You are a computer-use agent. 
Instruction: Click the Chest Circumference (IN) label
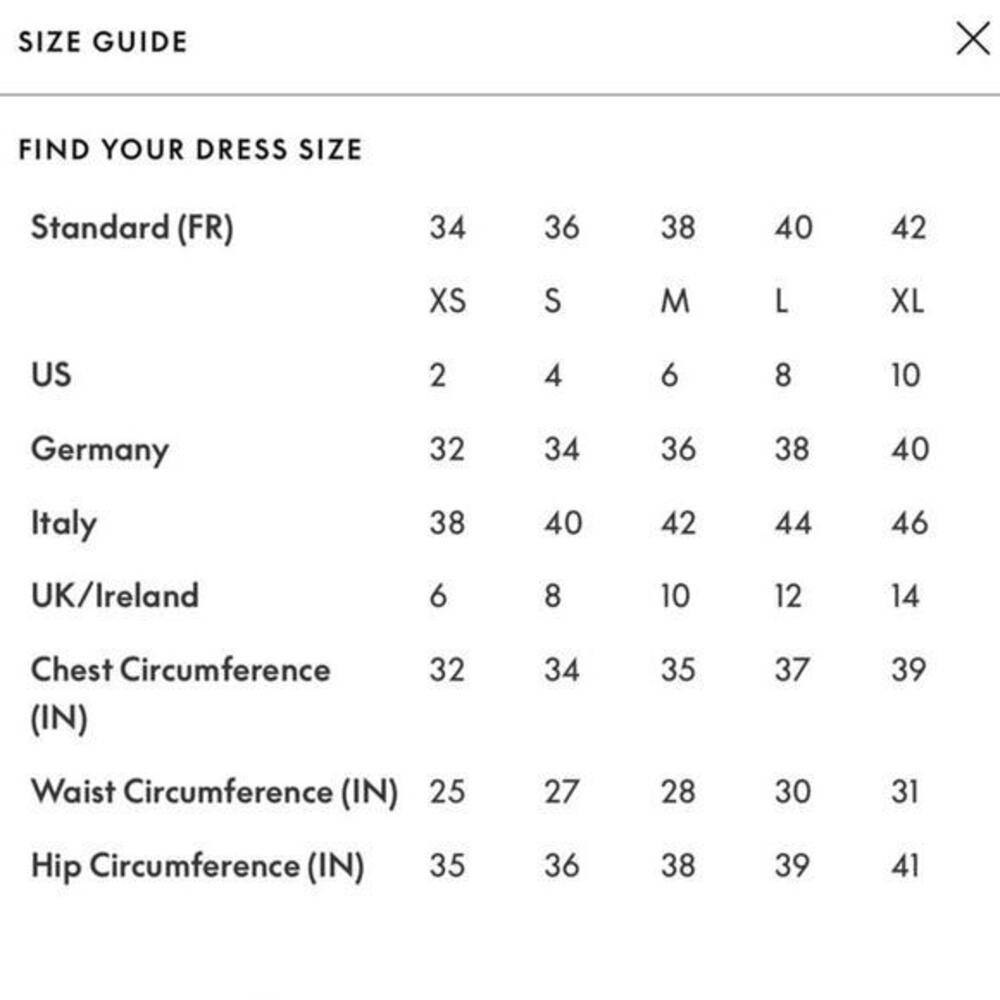click(180, 695)
